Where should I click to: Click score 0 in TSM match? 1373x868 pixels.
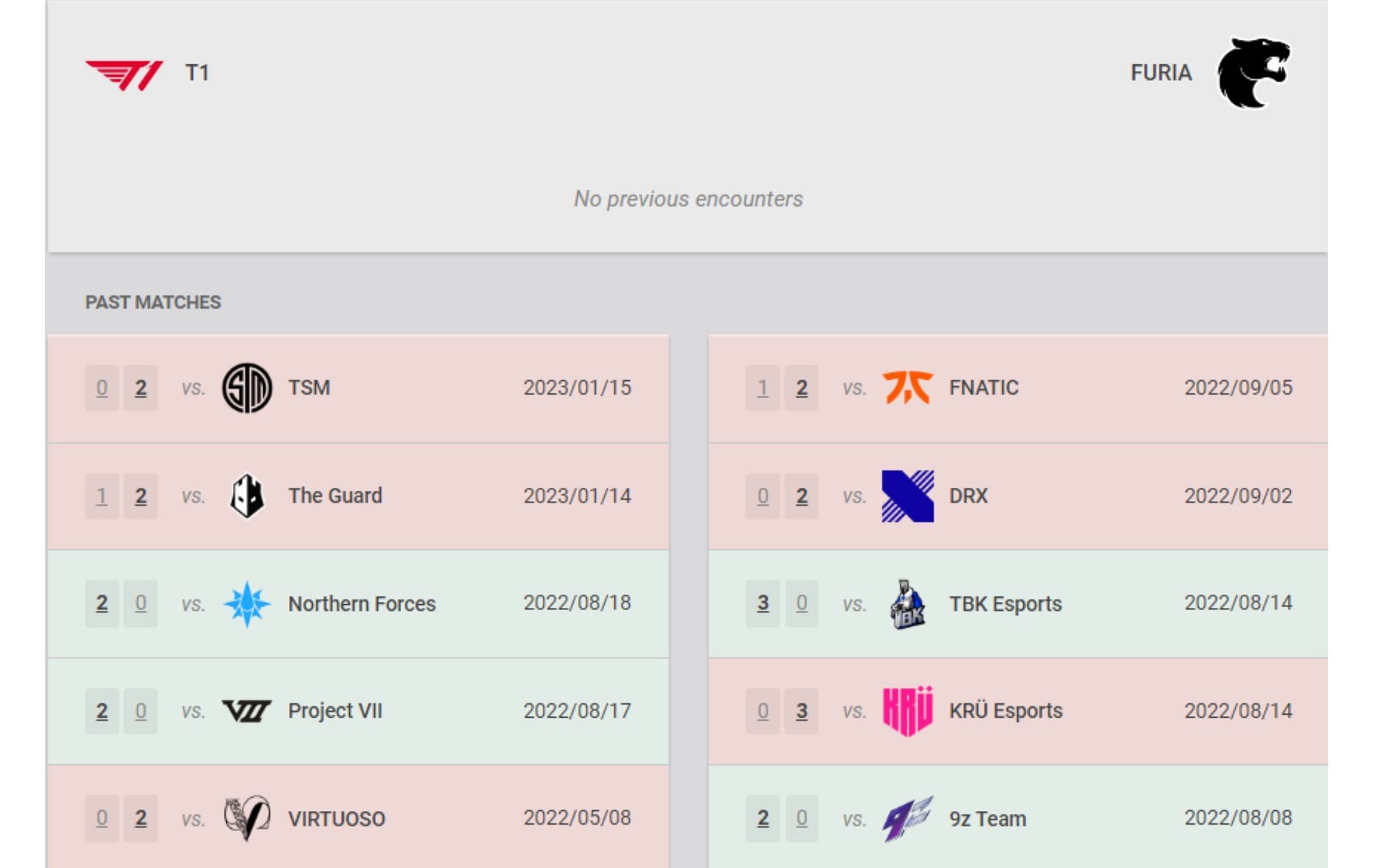click(102, 388)
